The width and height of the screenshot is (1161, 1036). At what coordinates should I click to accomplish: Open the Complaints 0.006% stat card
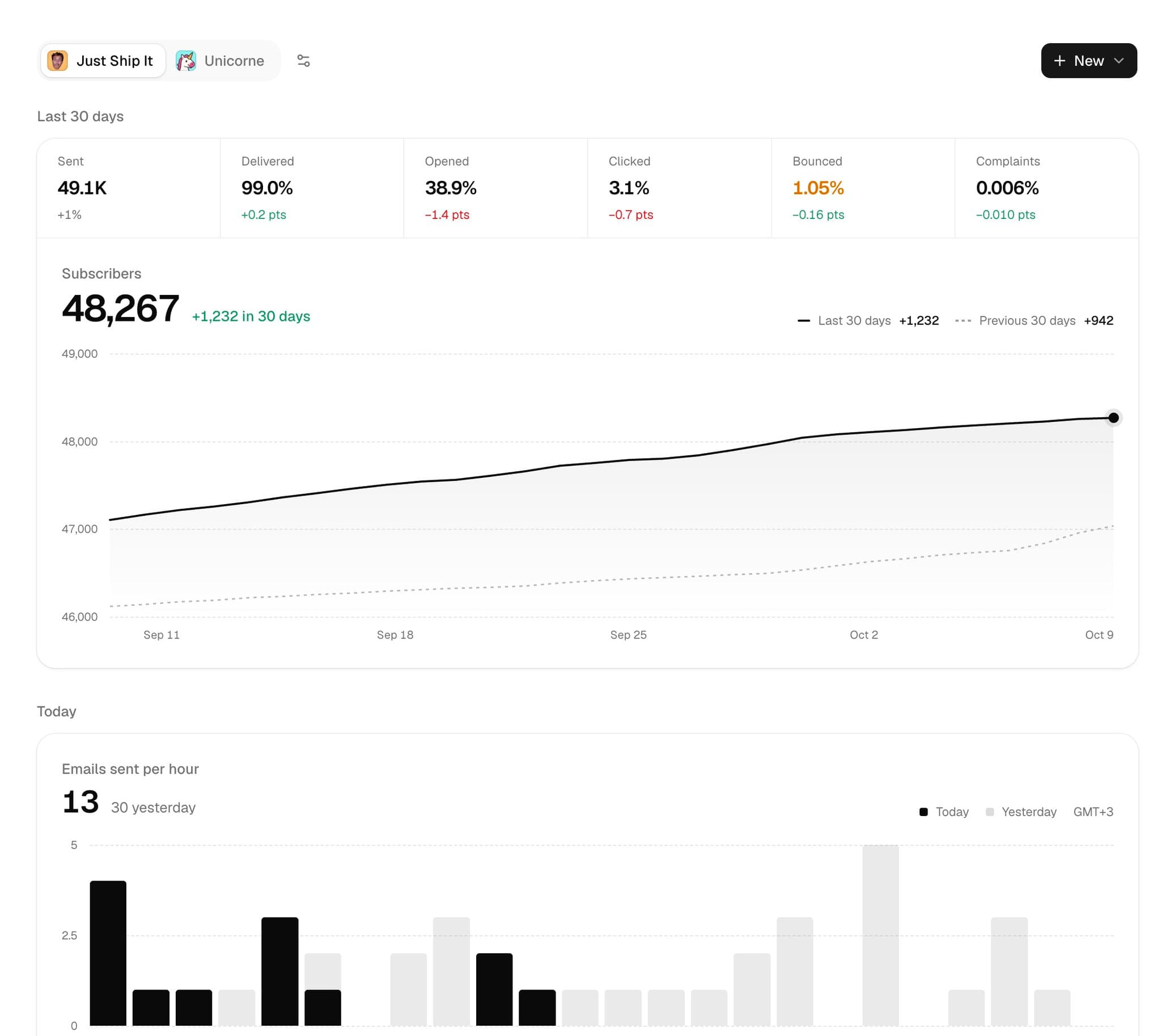pyautogui.click(x=1046, y=188)
